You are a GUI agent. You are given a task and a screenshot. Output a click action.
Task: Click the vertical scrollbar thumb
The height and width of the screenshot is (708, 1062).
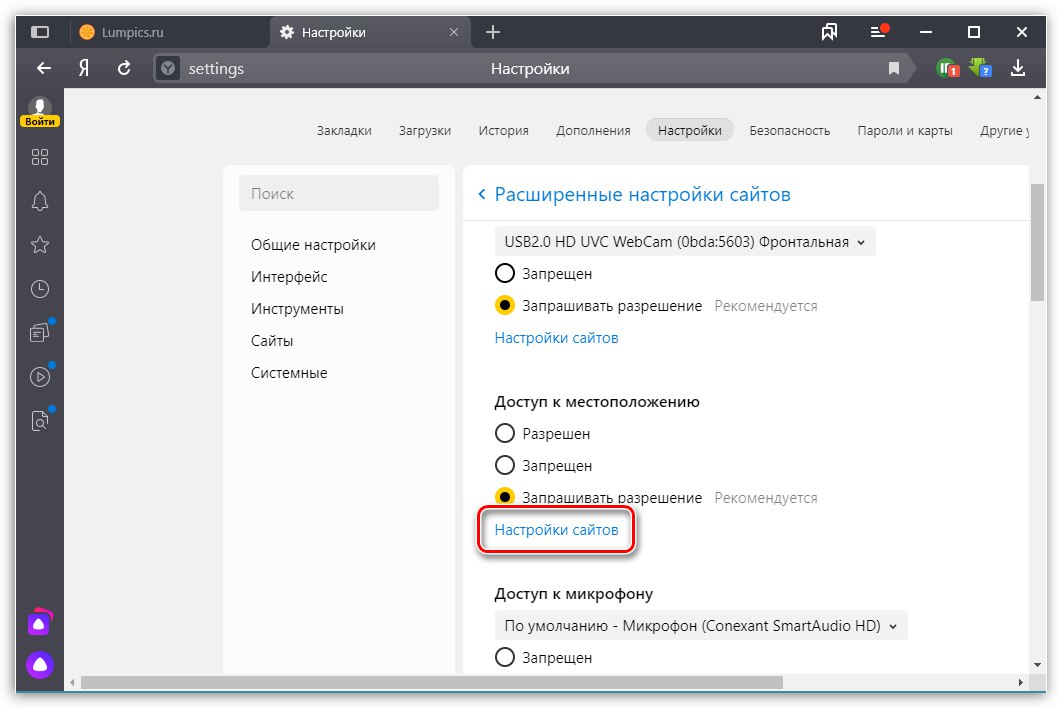click(x=1037, y=240)
